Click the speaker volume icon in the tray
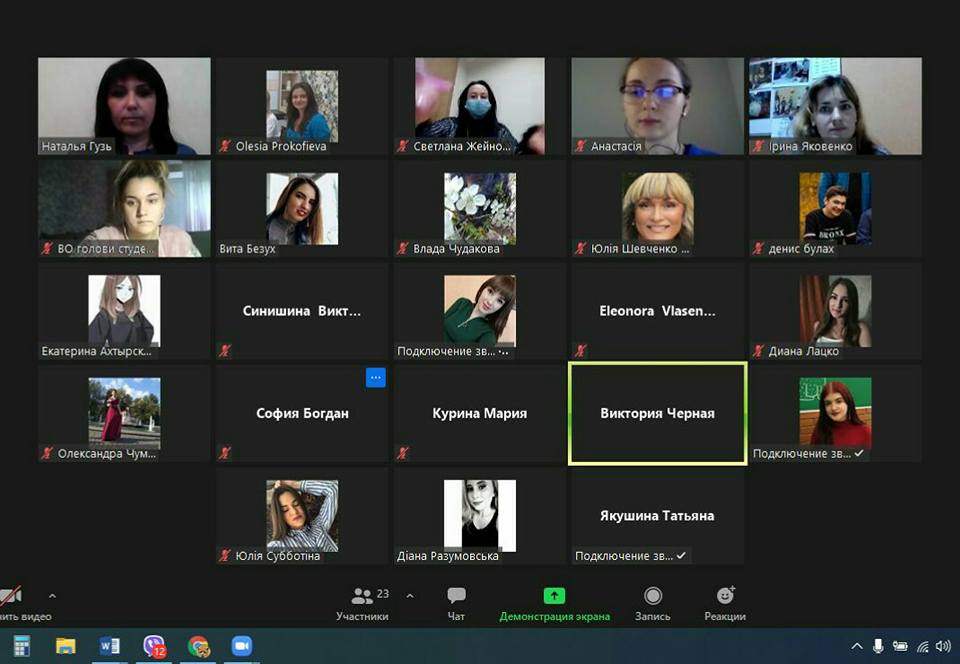 coord(942,646)
